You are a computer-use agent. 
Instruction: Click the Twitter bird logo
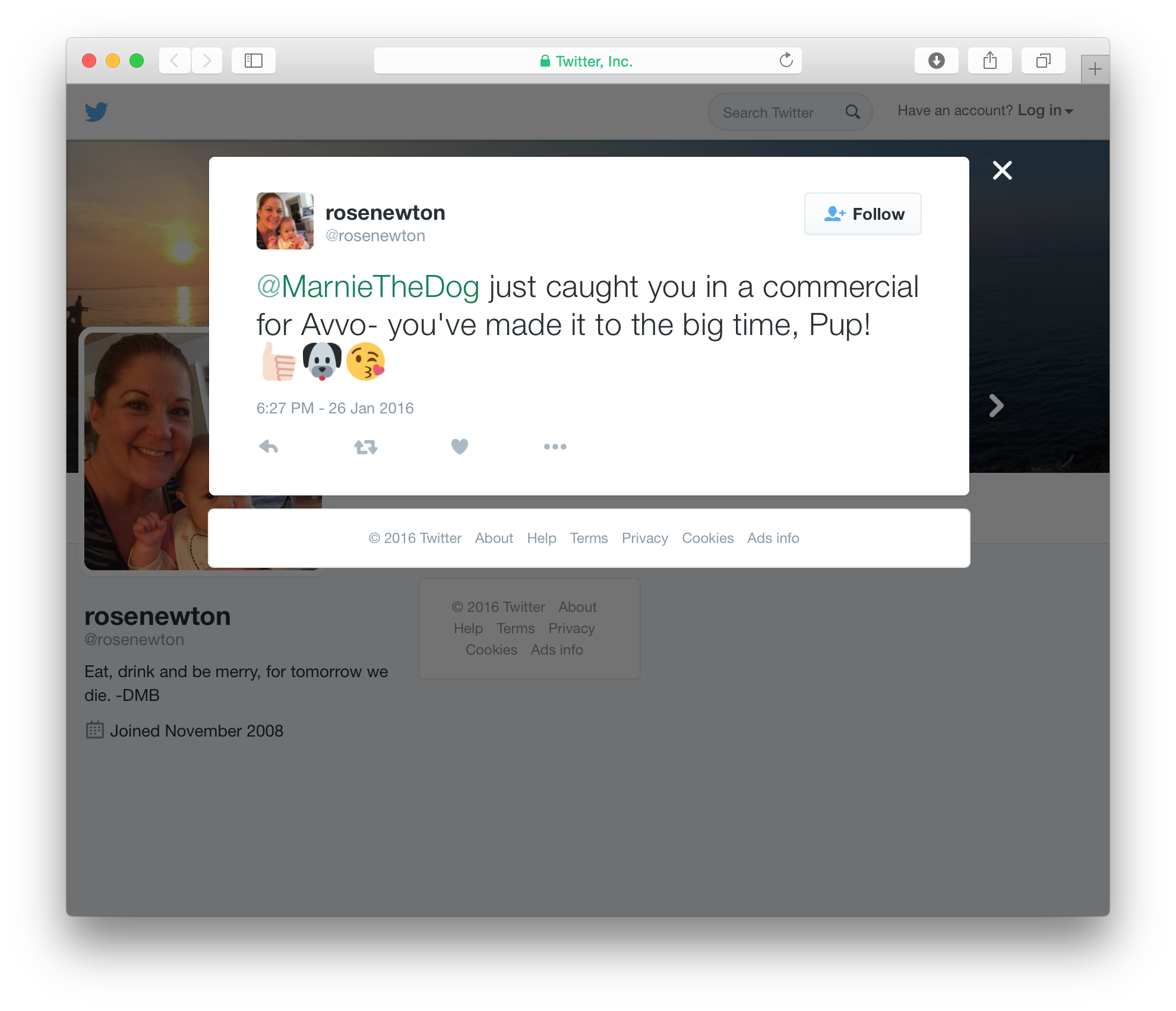click(96, 112)
